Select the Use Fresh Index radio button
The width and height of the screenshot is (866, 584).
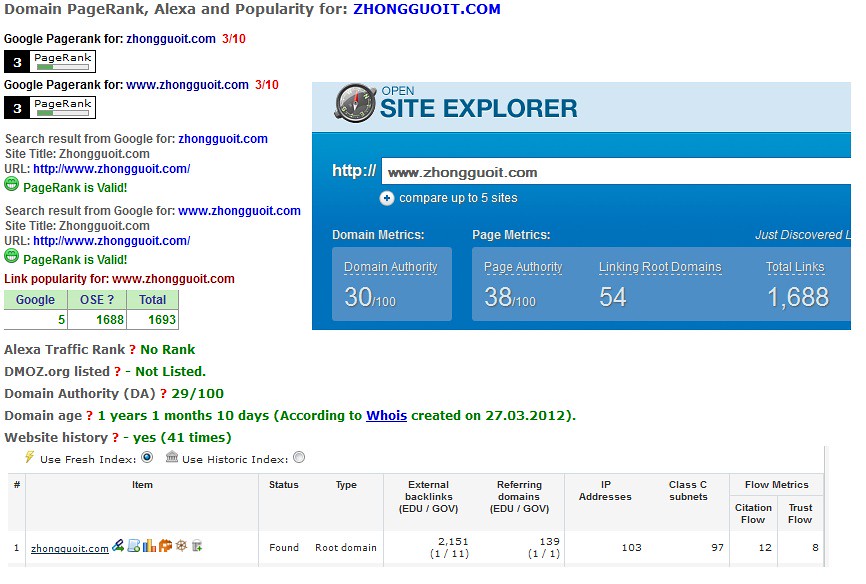point(147,457)
